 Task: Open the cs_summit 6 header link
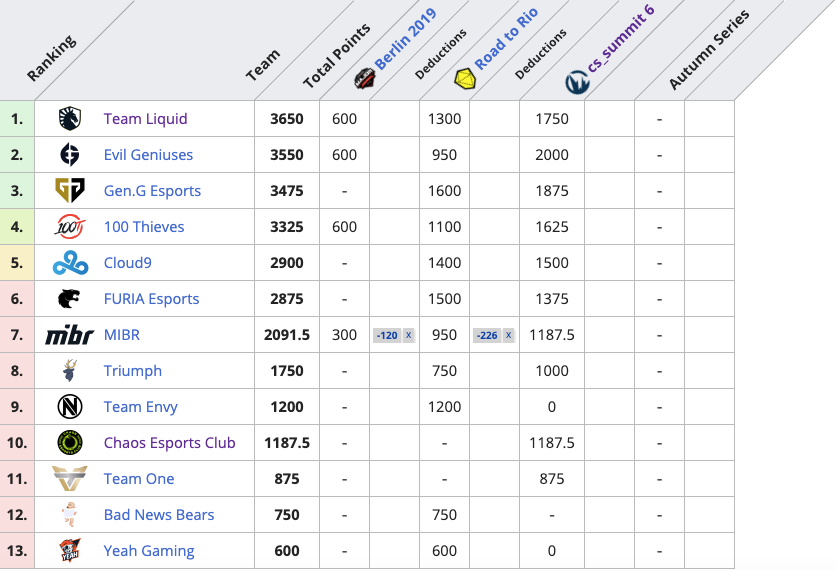[621, 38]
